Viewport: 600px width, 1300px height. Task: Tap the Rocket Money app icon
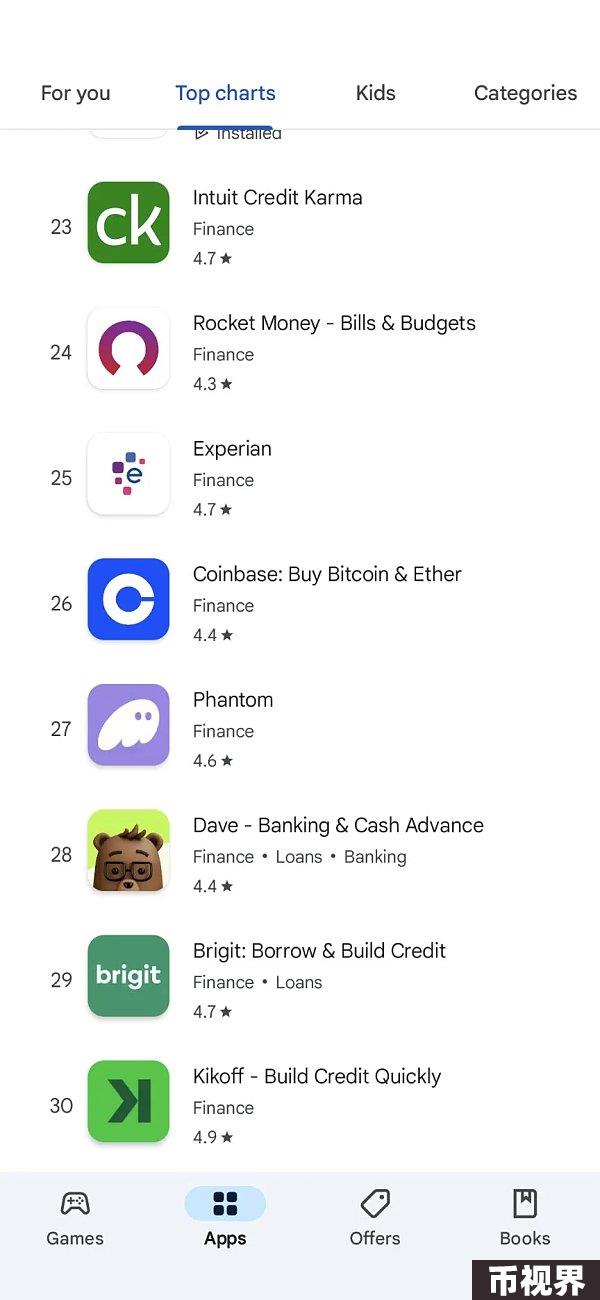point(128,349)
